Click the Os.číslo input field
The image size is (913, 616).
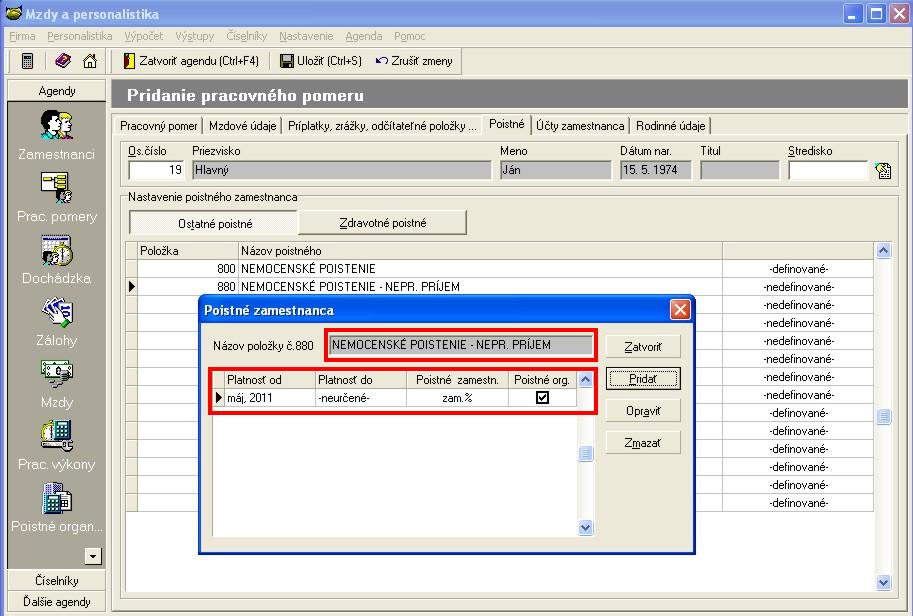(156, 170)
